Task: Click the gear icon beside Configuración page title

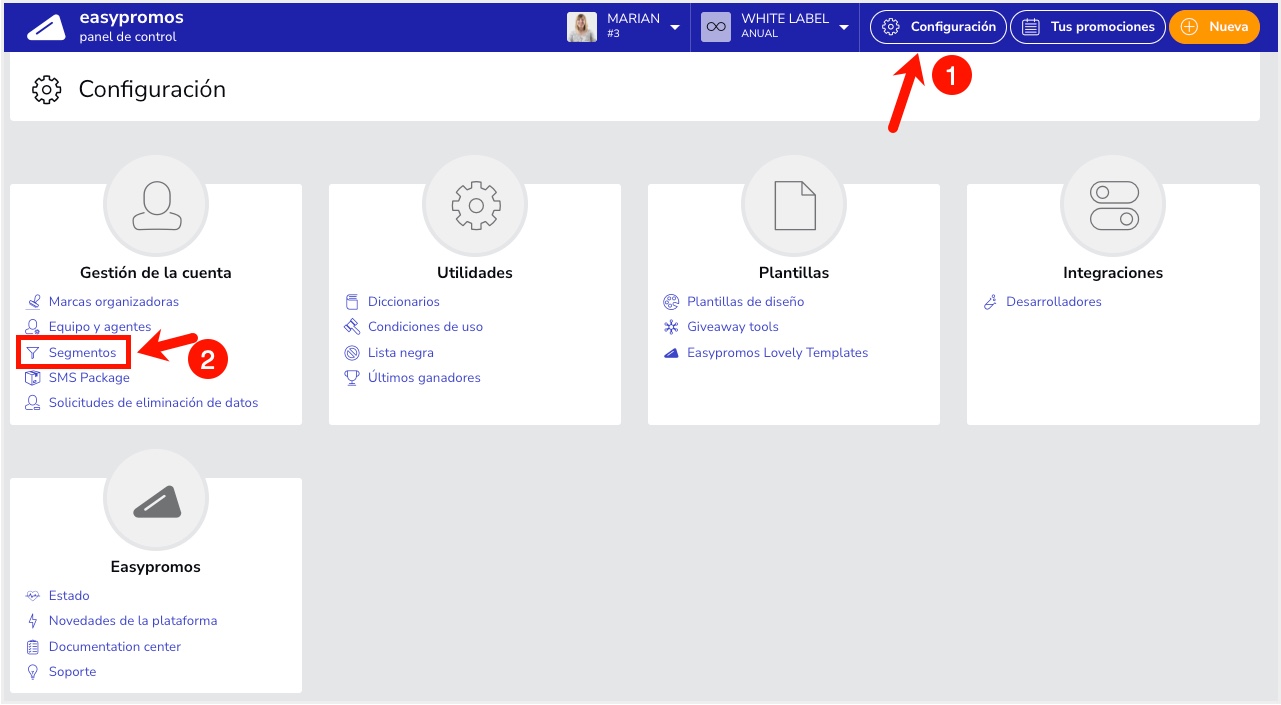Action: [46, 89]
